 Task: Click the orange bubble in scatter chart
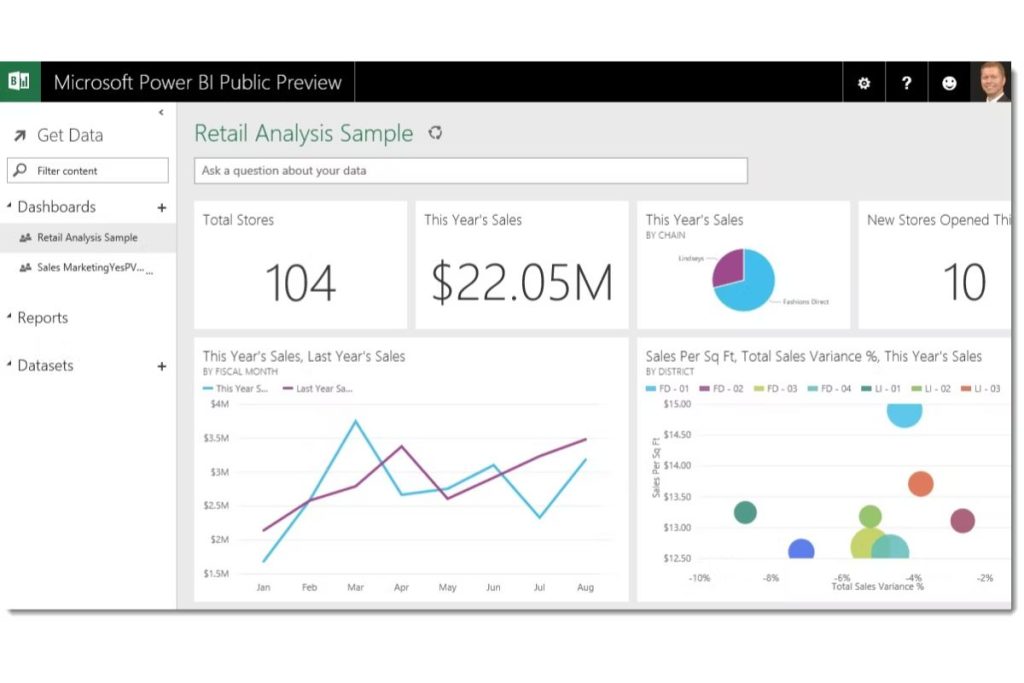click(920, 484)
